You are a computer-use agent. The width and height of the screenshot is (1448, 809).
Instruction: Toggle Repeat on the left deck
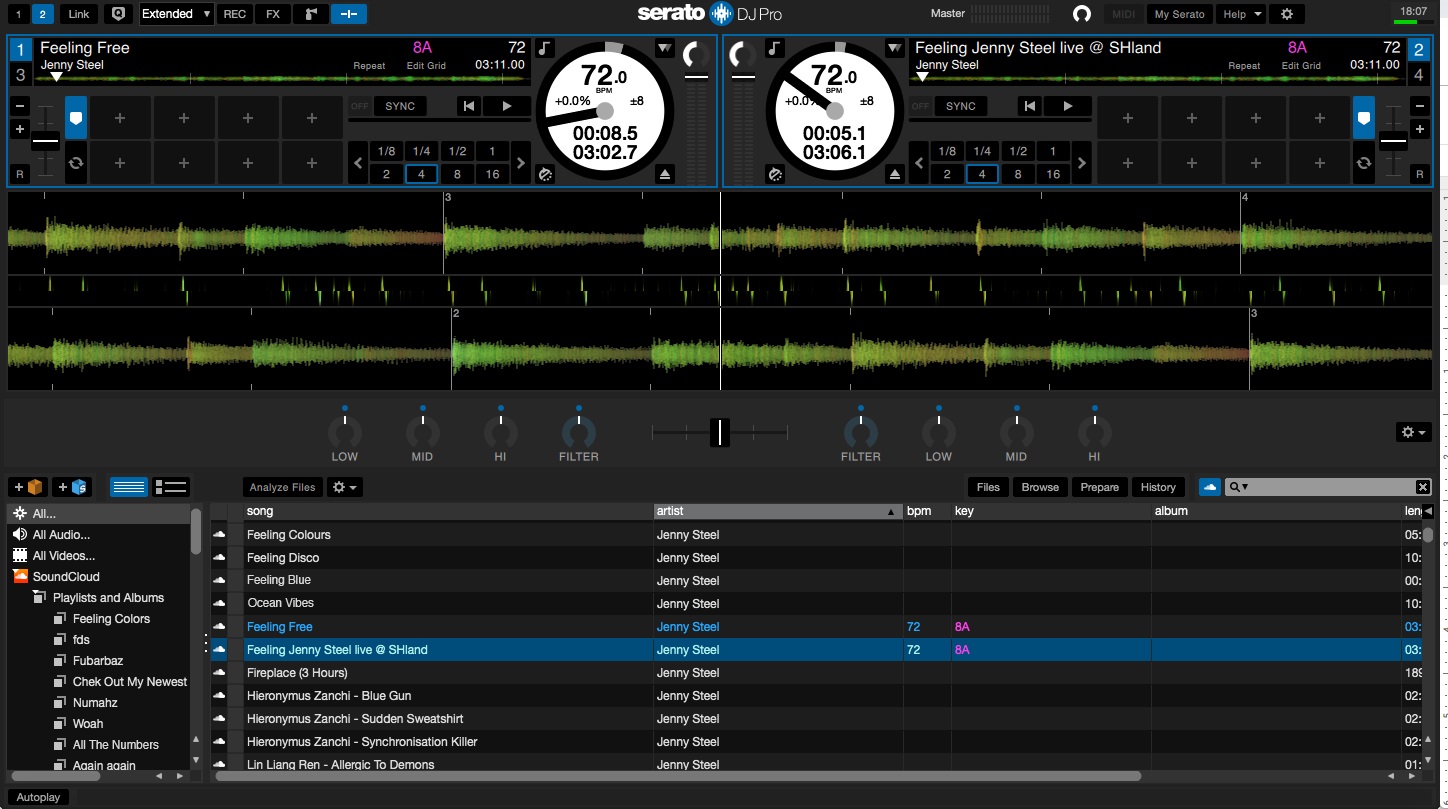click(x=369, y=66)
